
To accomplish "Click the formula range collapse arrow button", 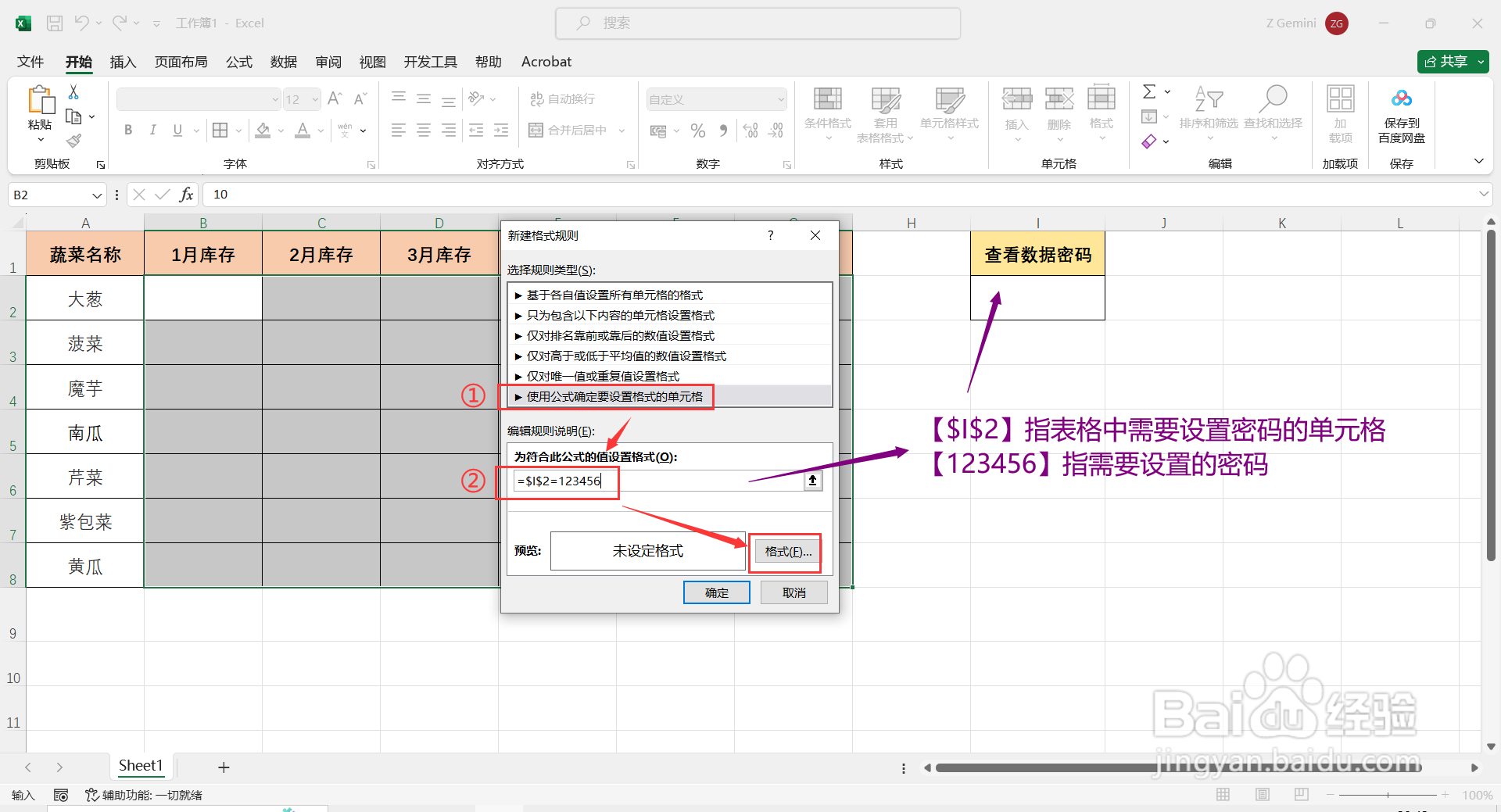I will (x=813, y=481).
